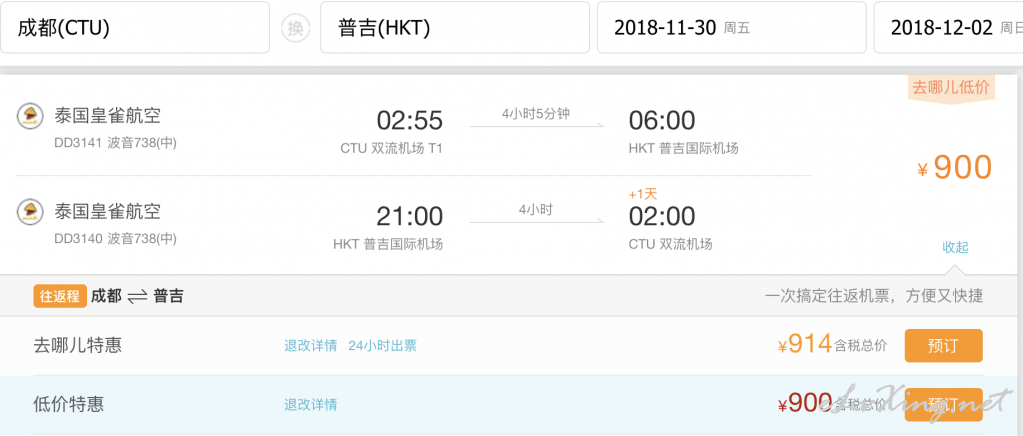
Task: Click the round-trip arrows icon between 成都 and 普吉
Action: click(137, 297)
